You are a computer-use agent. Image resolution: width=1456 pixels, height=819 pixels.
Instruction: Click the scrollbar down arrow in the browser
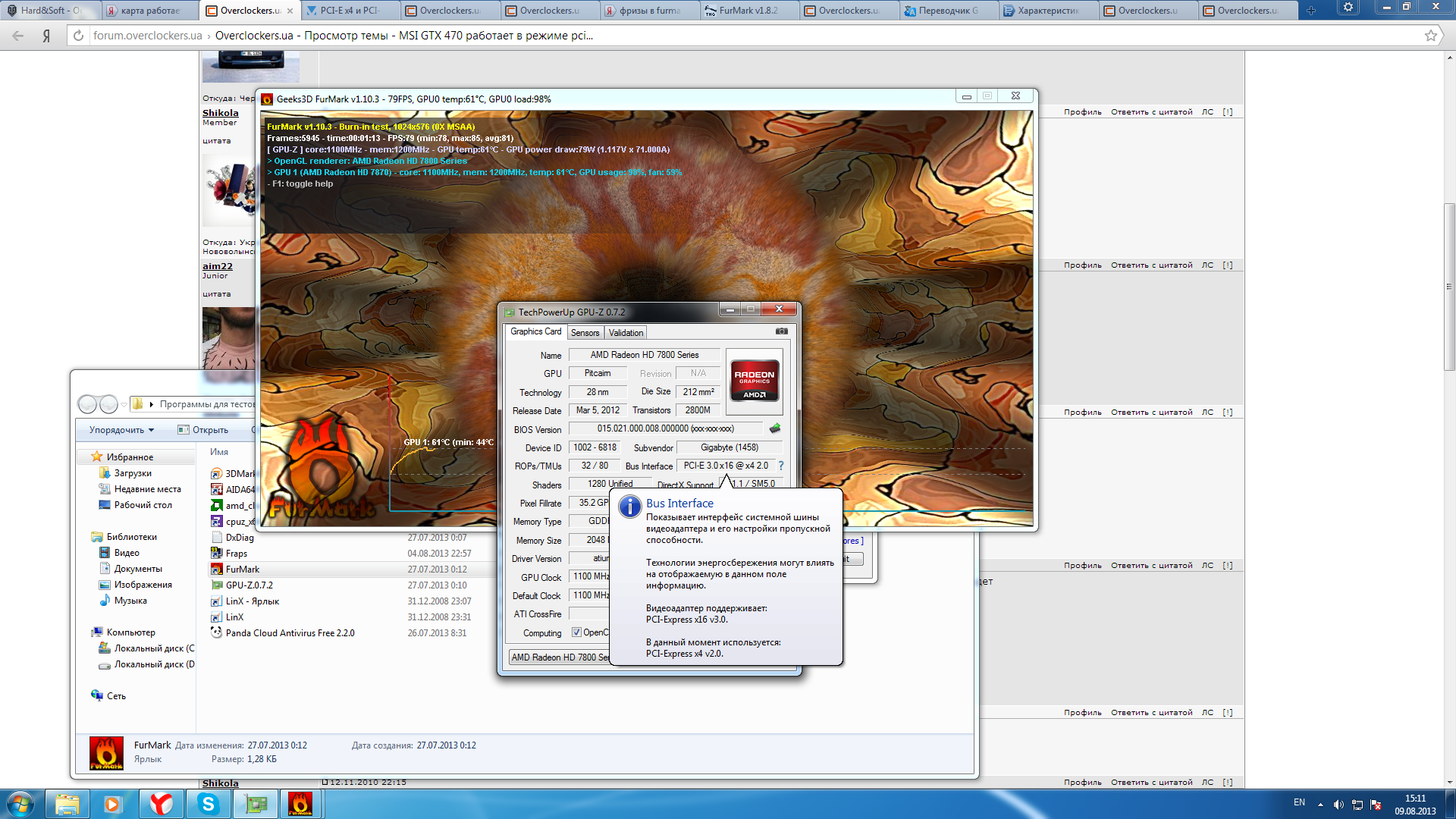1449,783
